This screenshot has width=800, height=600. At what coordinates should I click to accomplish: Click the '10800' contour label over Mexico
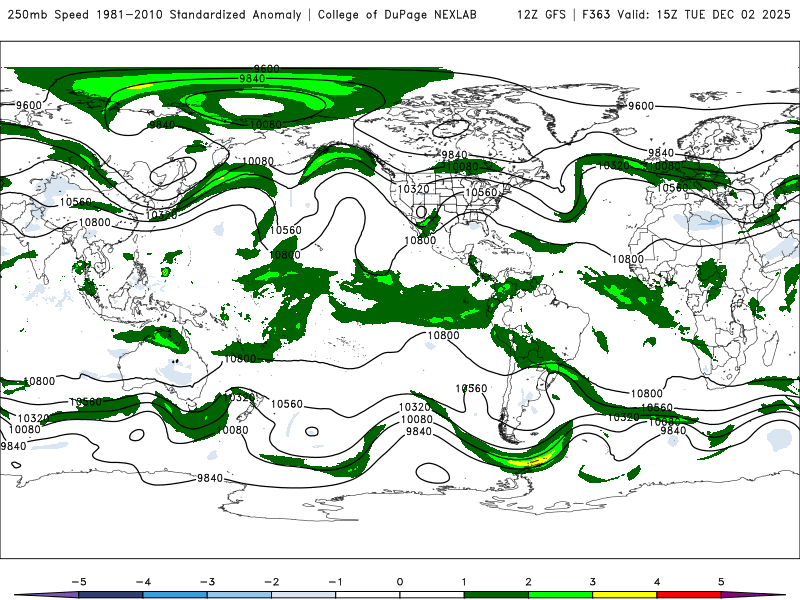(x=420, y=241)
